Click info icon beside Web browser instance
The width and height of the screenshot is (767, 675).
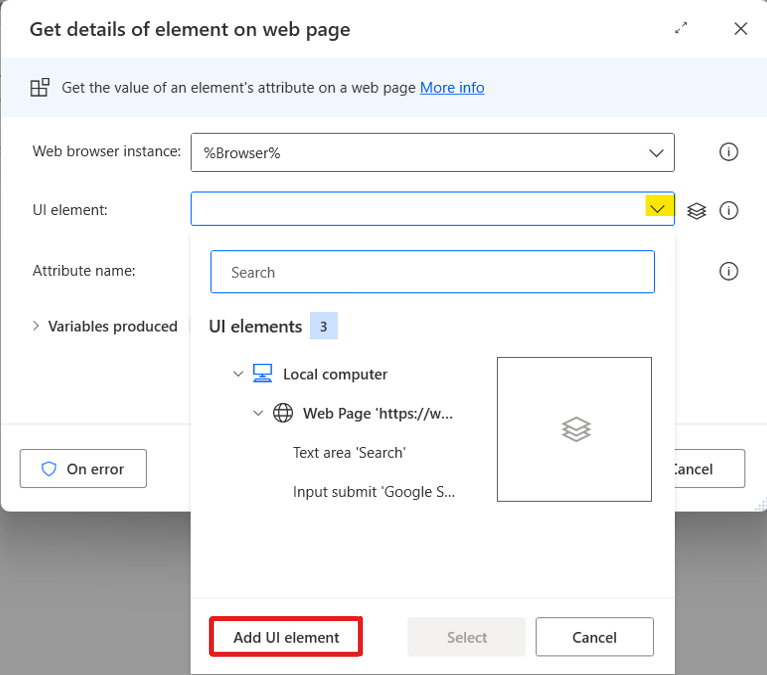coord(728,152)
